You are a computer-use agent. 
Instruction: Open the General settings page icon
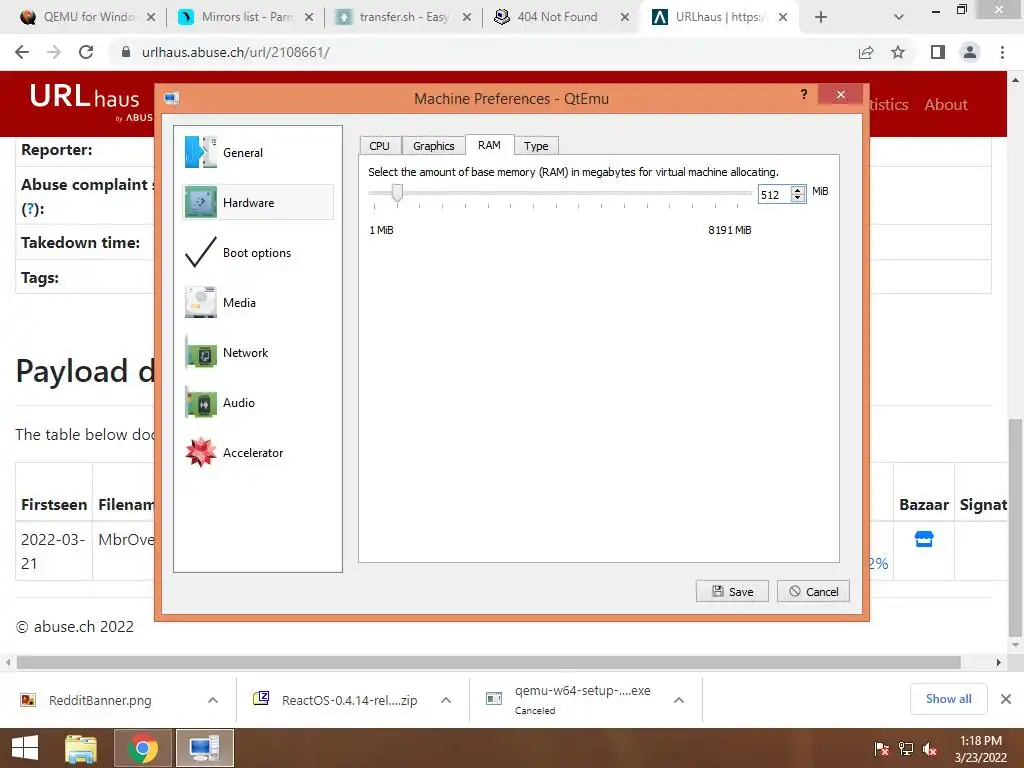tap(200, 152)
